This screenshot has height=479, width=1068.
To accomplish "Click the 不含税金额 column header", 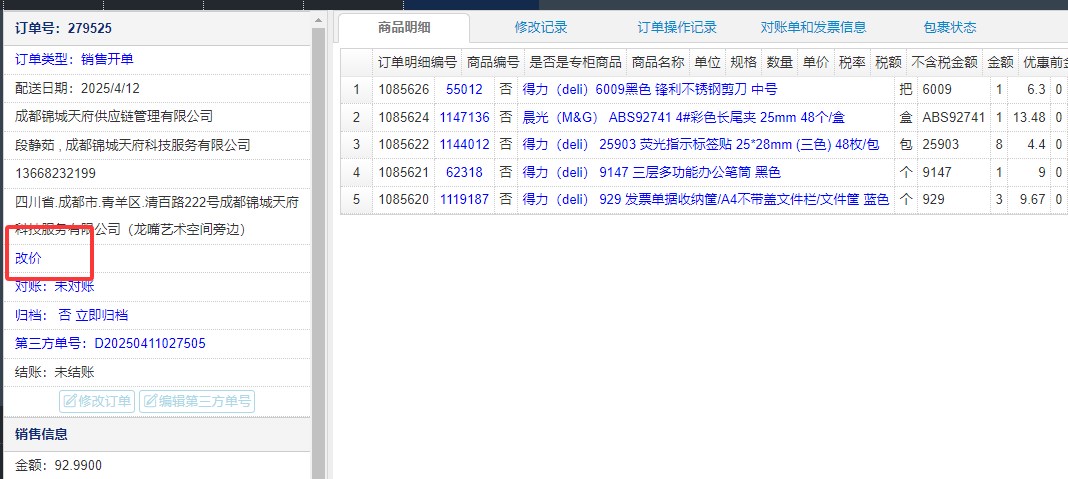I will [945, 63].
